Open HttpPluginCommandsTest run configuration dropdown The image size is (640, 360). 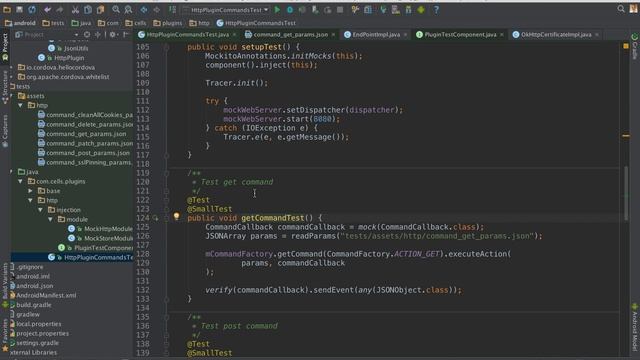(226, 9)
